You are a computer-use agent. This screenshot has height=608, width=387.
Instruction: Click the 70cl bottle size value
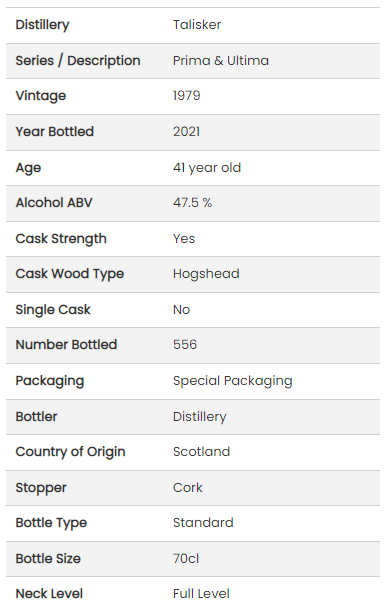[186, 559]
